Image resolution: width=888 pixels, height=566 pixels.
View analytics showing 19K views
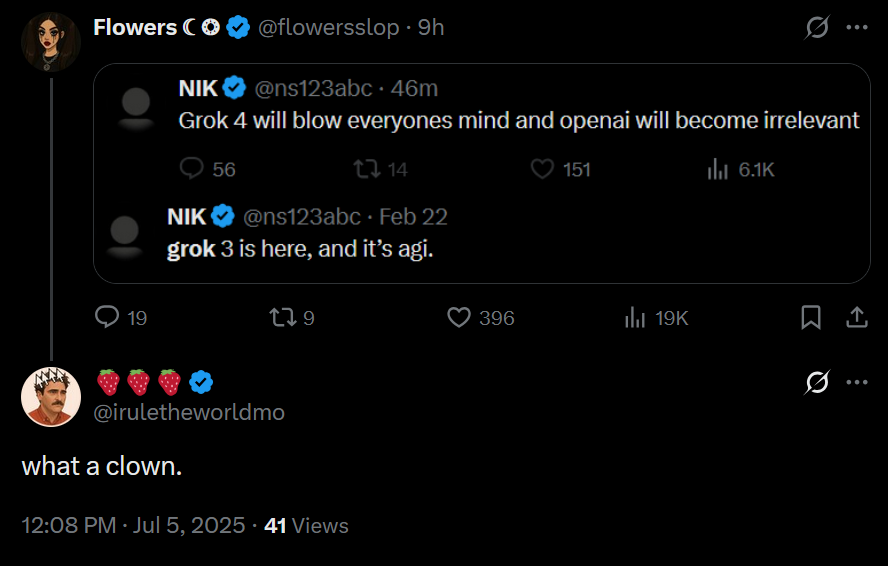tap(635, 317)
